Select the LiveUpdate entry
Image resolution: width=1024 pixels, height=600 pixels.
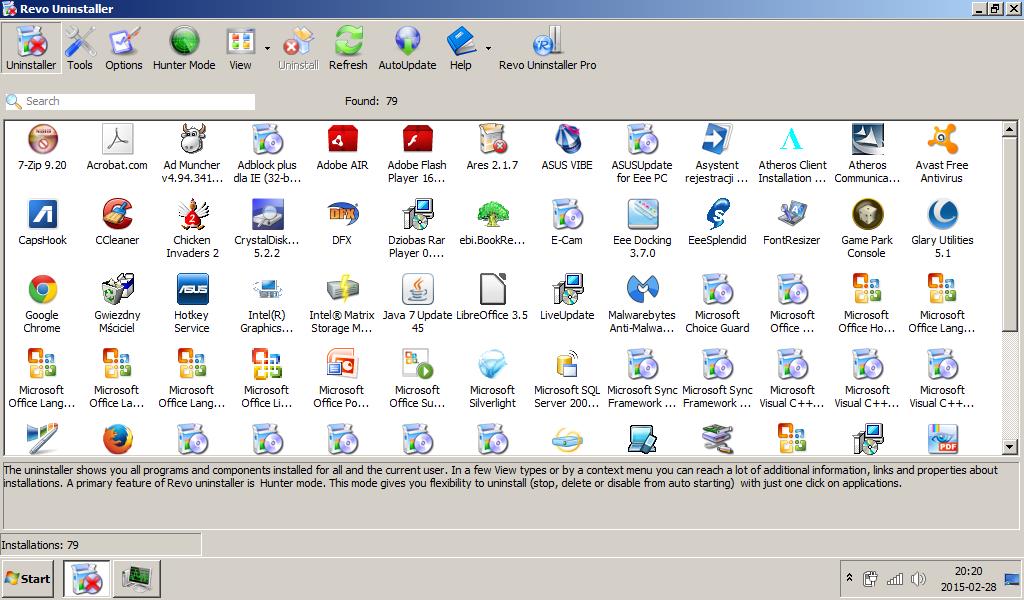click(567, 298)
